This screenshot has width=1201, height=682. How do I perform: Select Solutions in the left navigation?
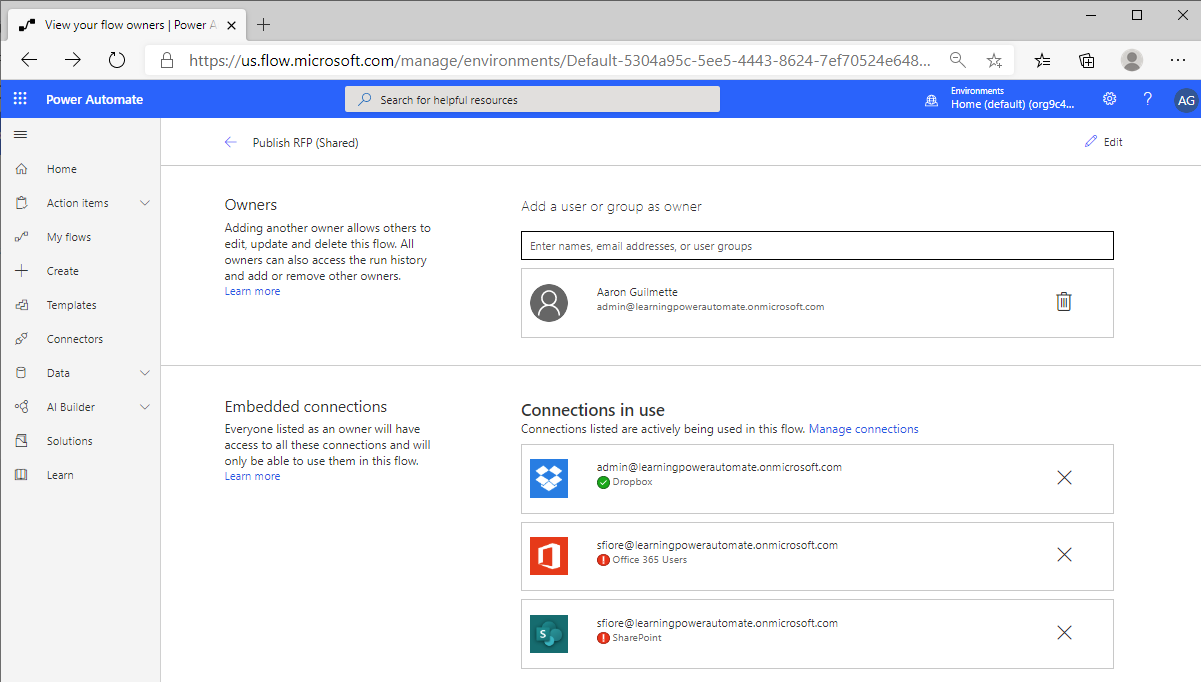pyautogui.click(x=70, y=441)
